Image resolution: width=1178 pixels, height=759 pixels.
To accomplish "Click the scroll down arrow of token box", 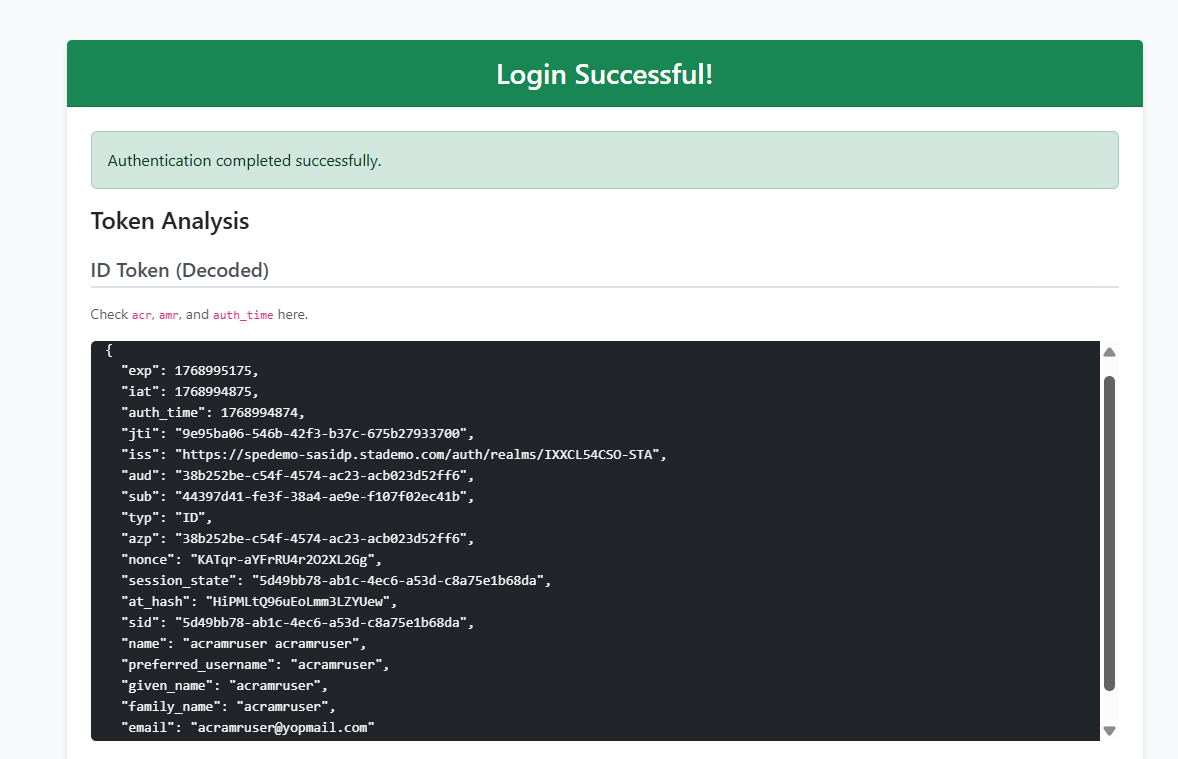I will coord(1109,731).
